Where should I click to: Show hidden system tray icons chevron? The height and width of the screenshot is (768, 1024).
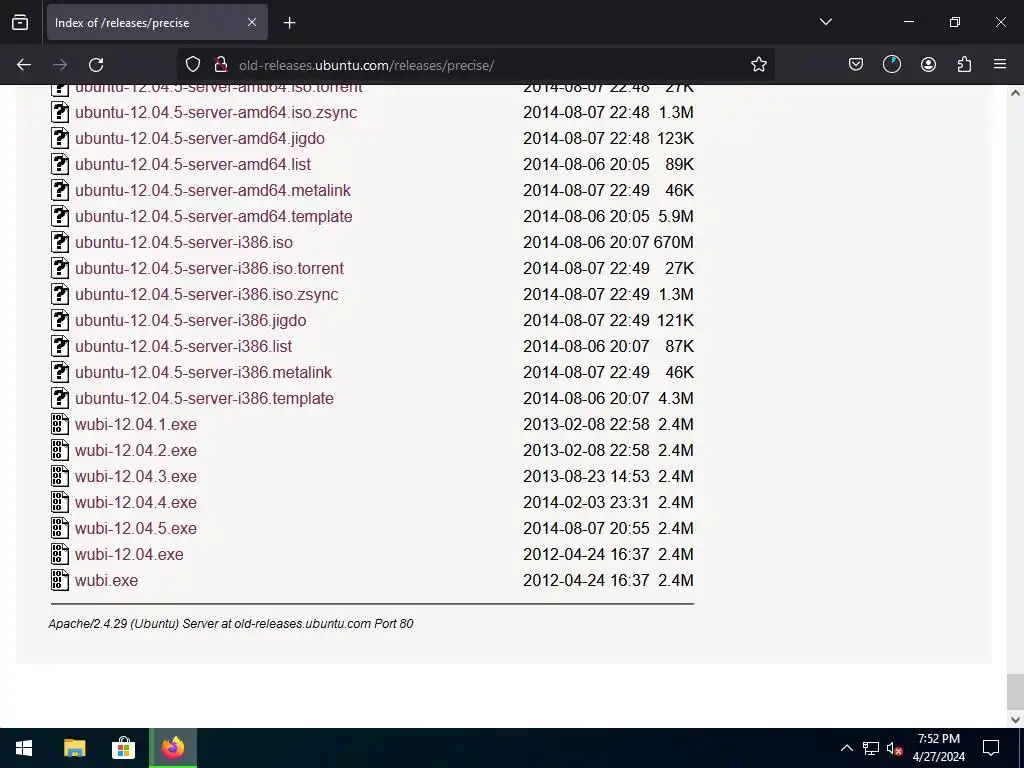(846, 748)
